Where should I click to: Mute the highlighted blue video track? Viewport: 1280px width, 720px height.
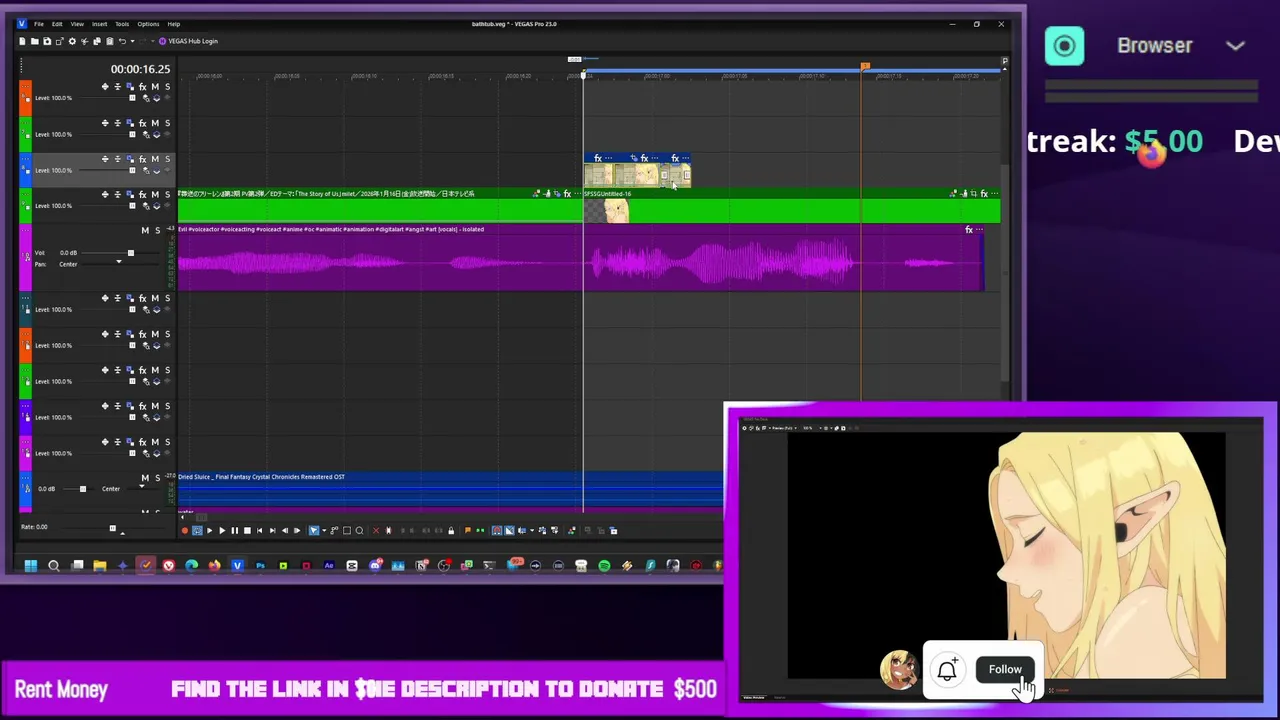click(155, 159)
